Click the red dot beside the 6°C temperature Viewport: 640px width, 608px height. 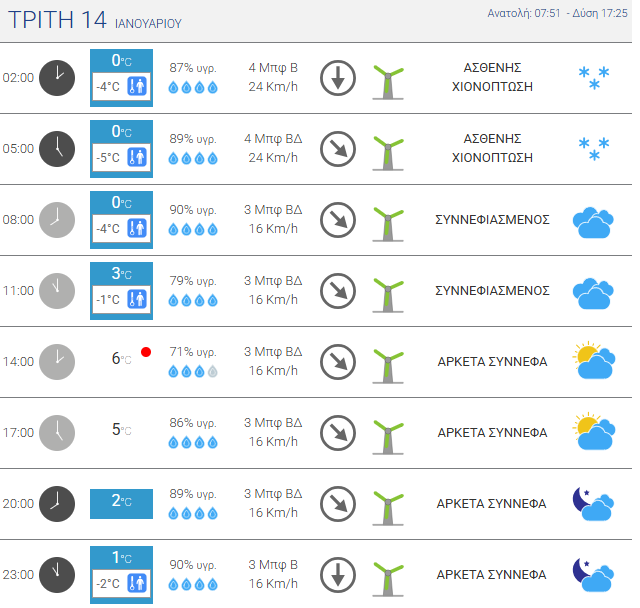[x=146, y=352]
